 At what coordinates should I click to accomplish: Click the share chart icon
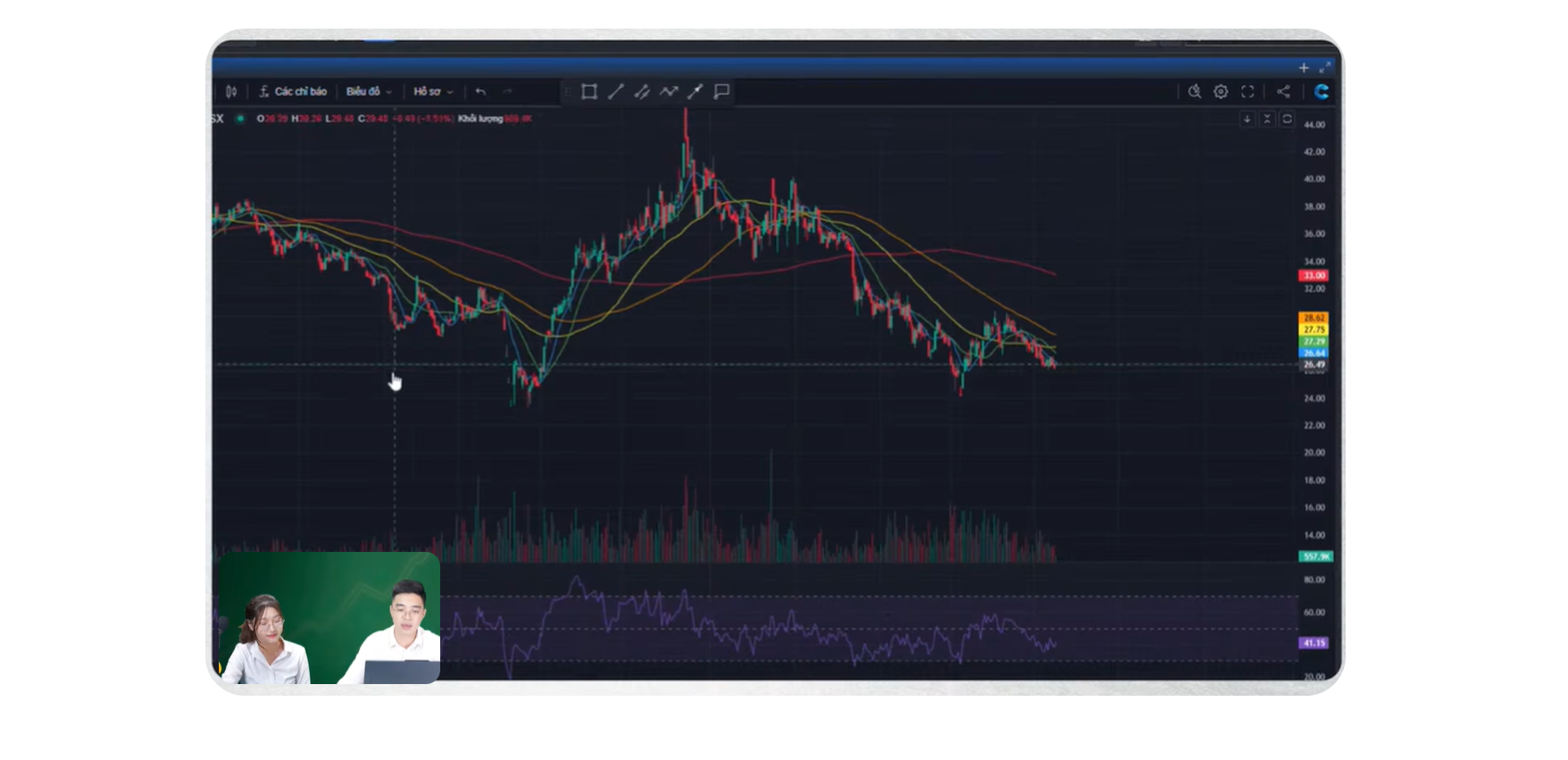coord(1283,91)
